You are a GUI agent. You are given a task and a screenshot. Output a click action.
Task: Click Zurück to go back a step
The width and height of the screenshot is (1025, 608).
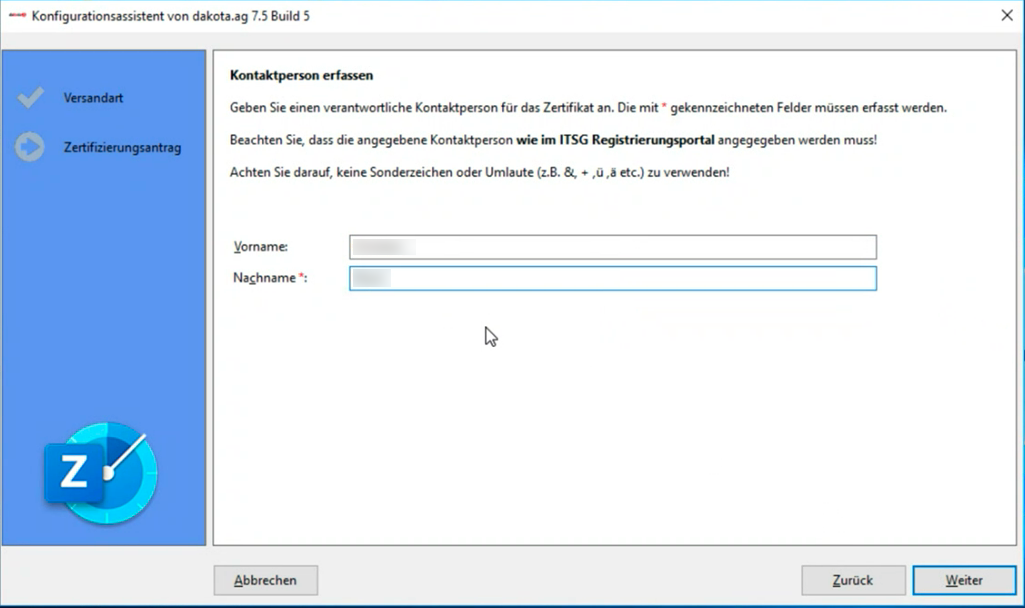(853, 580)
